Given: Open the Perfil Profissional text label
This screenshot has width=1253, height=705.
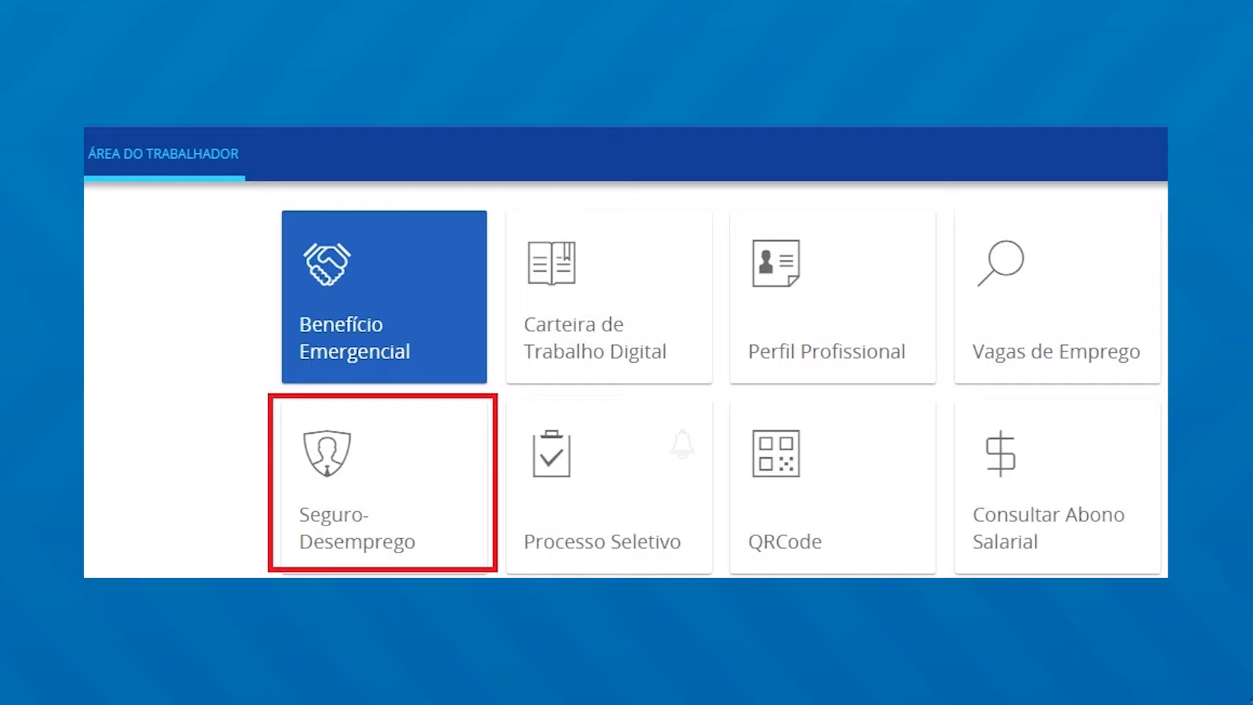Looking at the screenshot, I should (x=826, y=352).
